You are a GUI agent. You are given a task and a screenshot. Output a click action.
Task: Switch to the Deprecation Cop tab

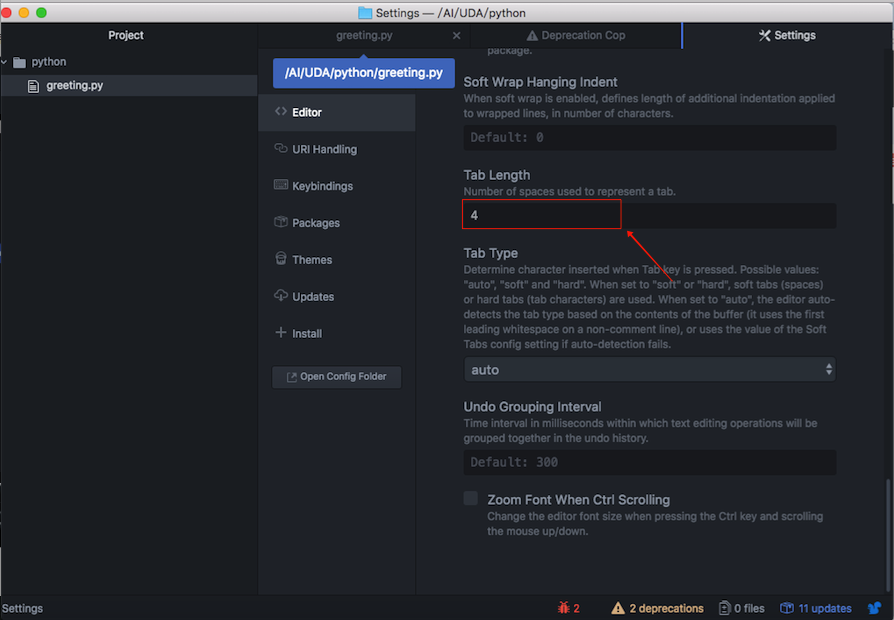click(x=575, y=35)
